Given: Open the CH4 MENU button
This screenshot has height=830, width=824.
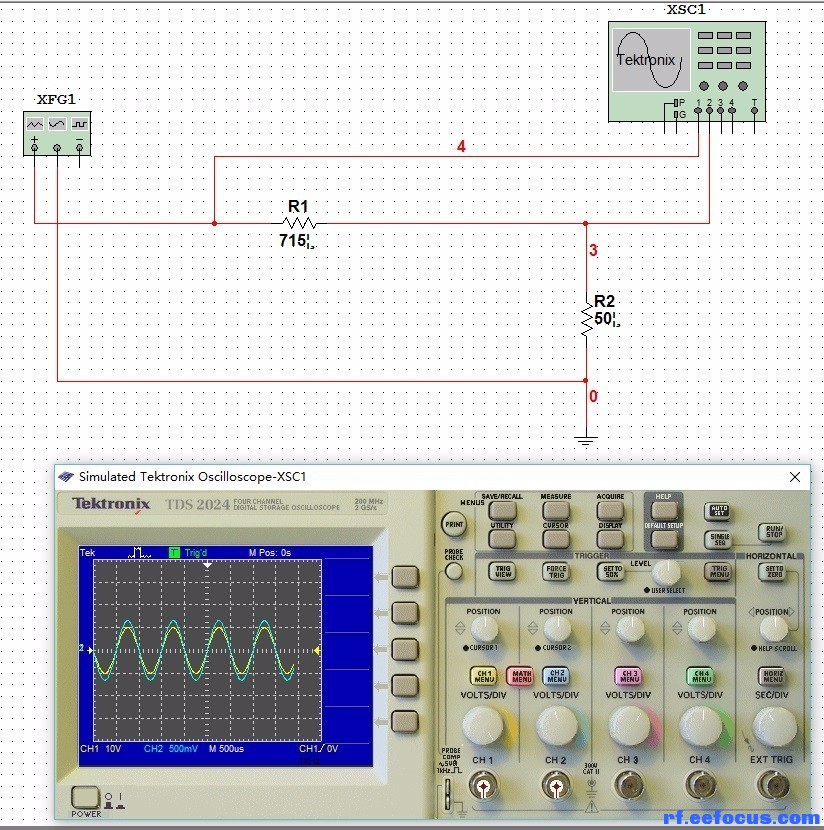Looking at the screenshot, I should pyautogui.click(x=701, y=676).
